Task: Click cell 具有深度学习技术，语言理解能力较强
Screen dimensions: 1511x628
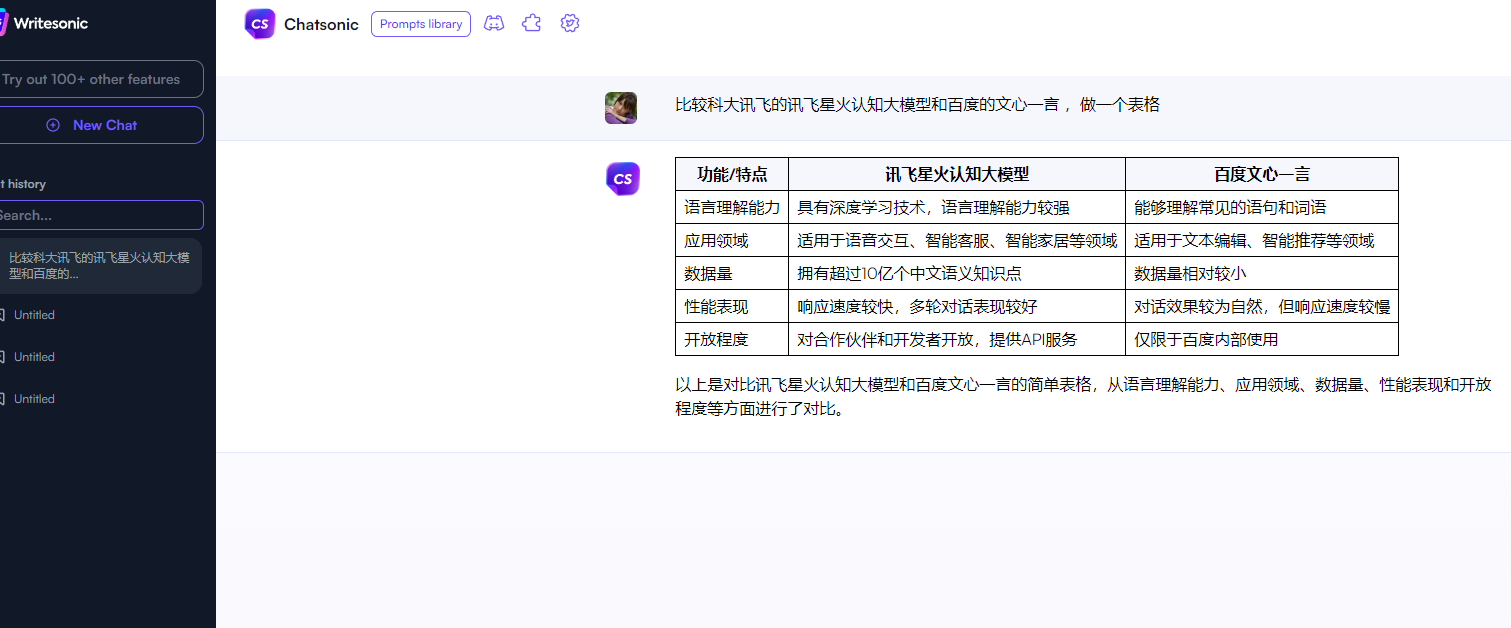Action: [957, 207]
